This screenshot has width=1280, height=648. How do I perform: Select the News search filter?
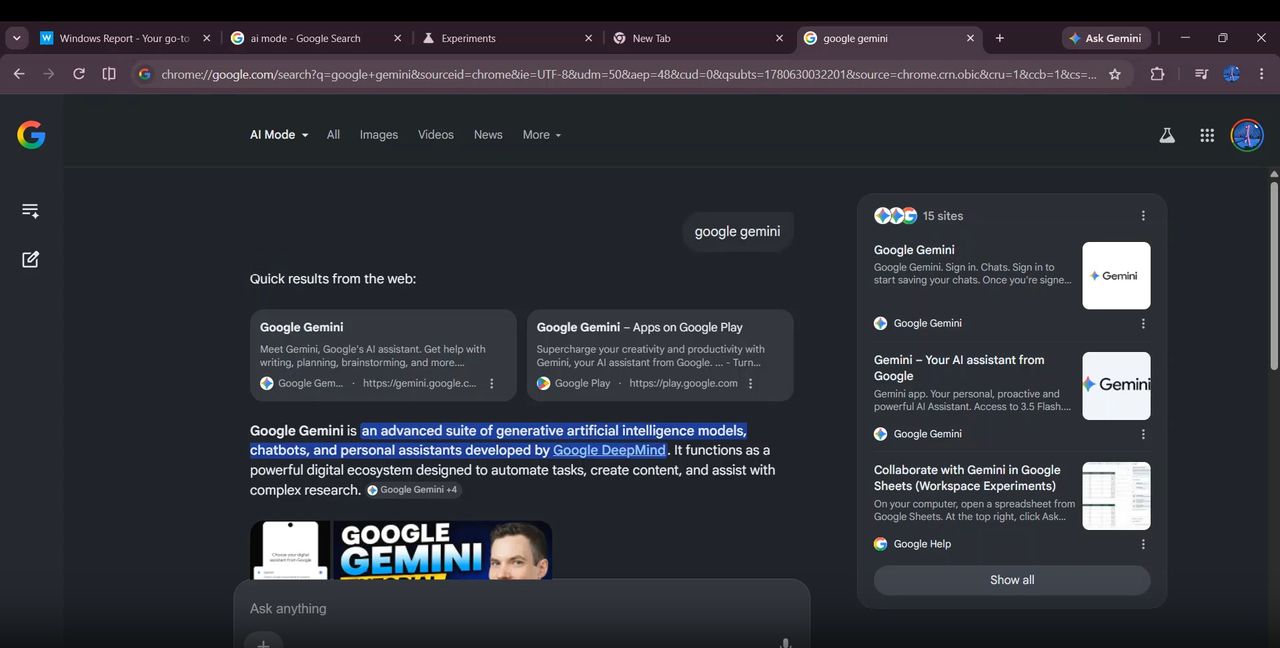coord(488,135)
